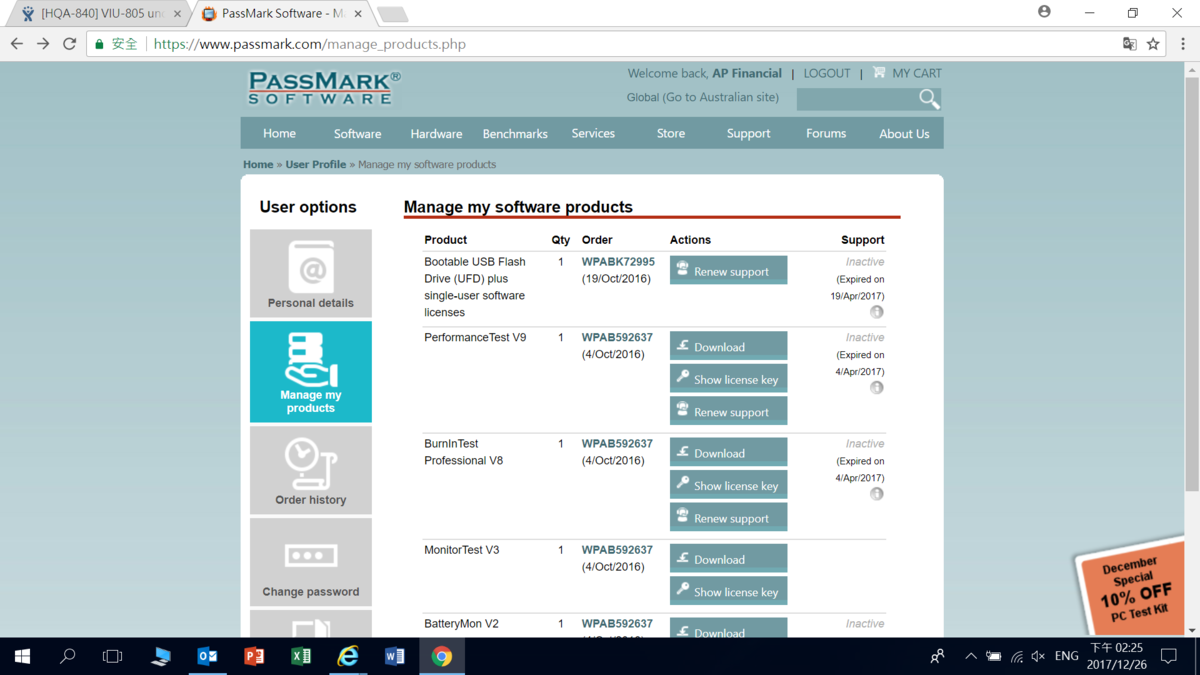The image size is (1200, 675).
Task: Show license key for BurnInTest Professional V8
Action: click(x=728, y=485)
